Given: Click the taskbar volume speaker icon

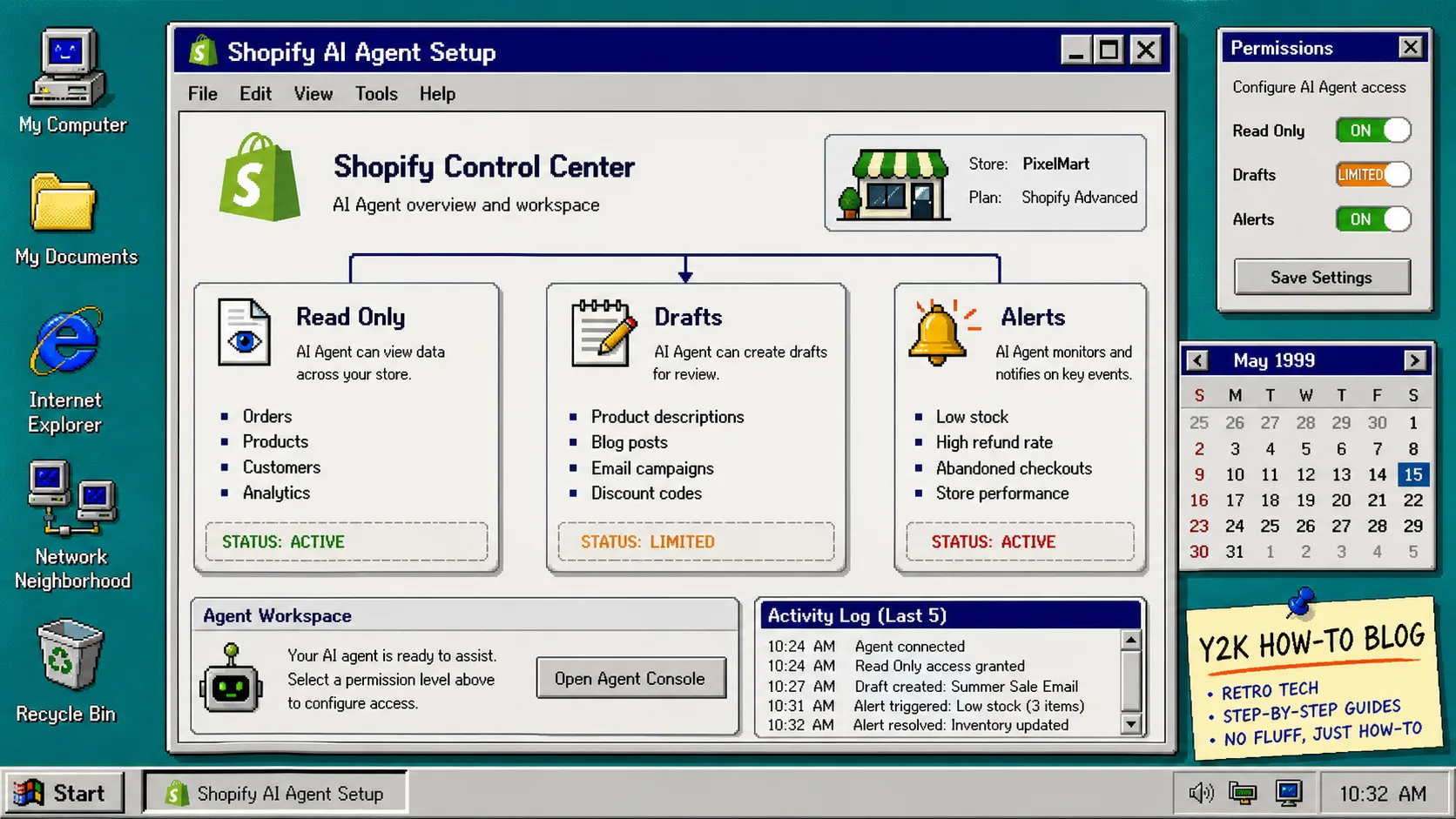Looking at the screenshot, I should [1201, 793].
